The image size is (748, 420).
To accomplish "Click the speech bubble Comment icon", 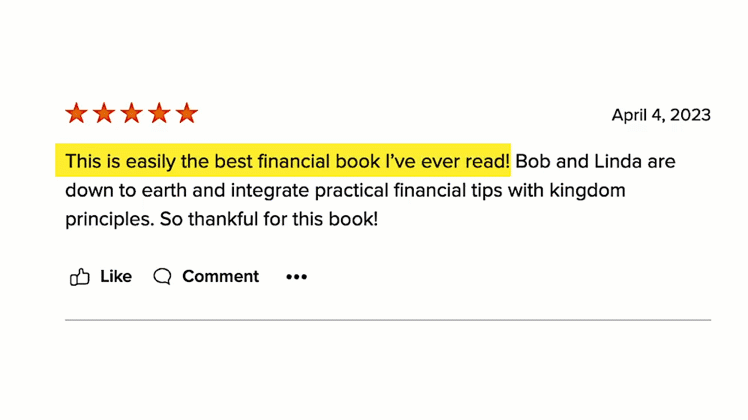I will pyautogui.click(x=162, y=276).
